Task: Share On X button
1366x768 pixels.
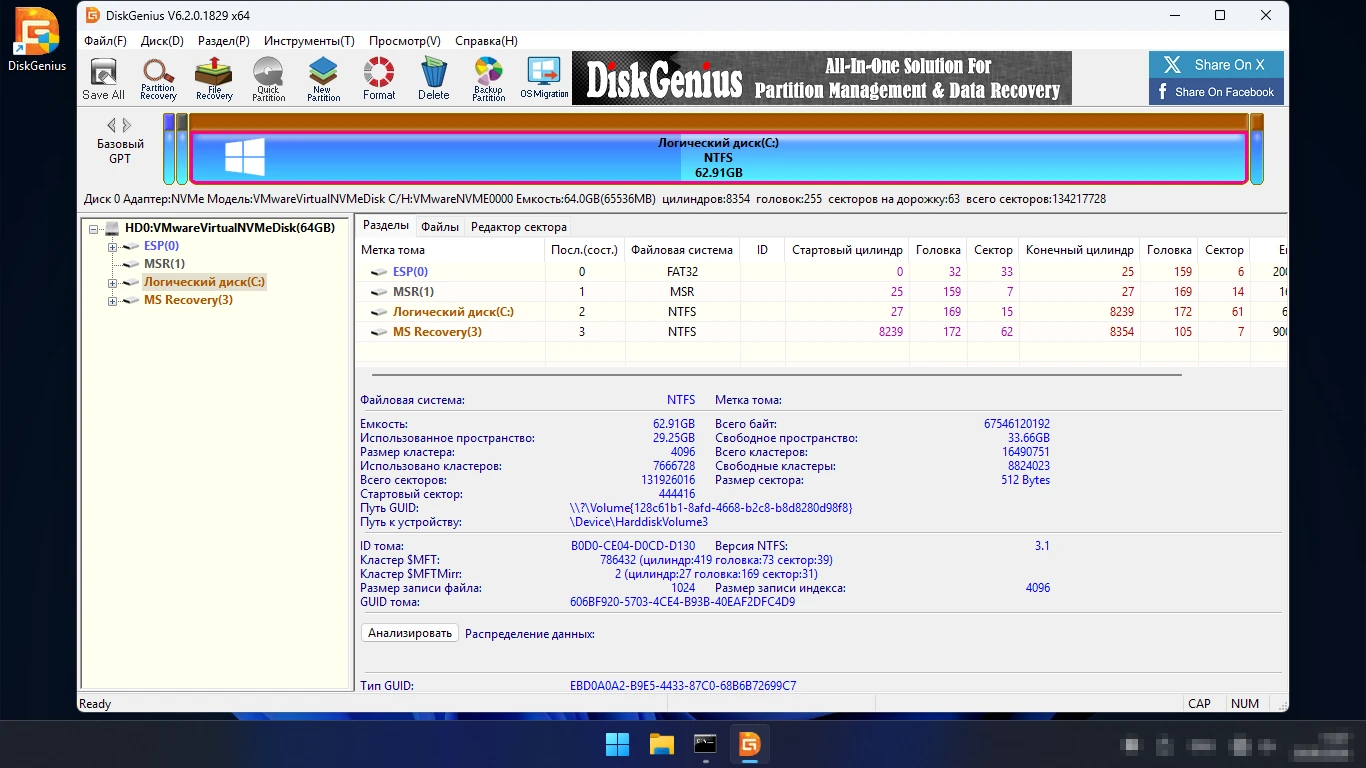Action: pos(1216,65)
